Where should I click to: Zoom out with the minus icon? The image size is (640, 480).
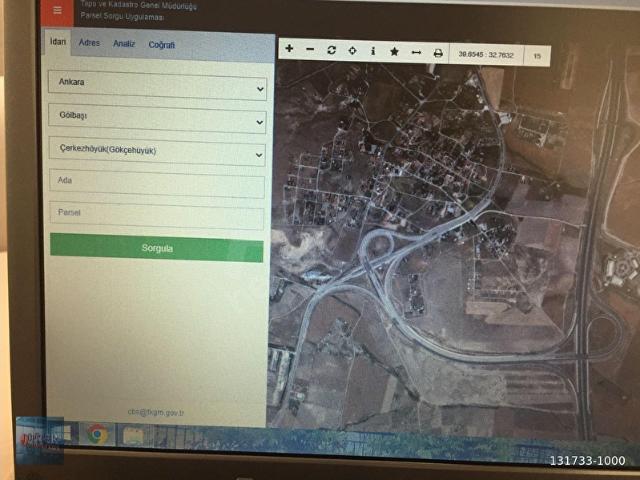[310, 49]
